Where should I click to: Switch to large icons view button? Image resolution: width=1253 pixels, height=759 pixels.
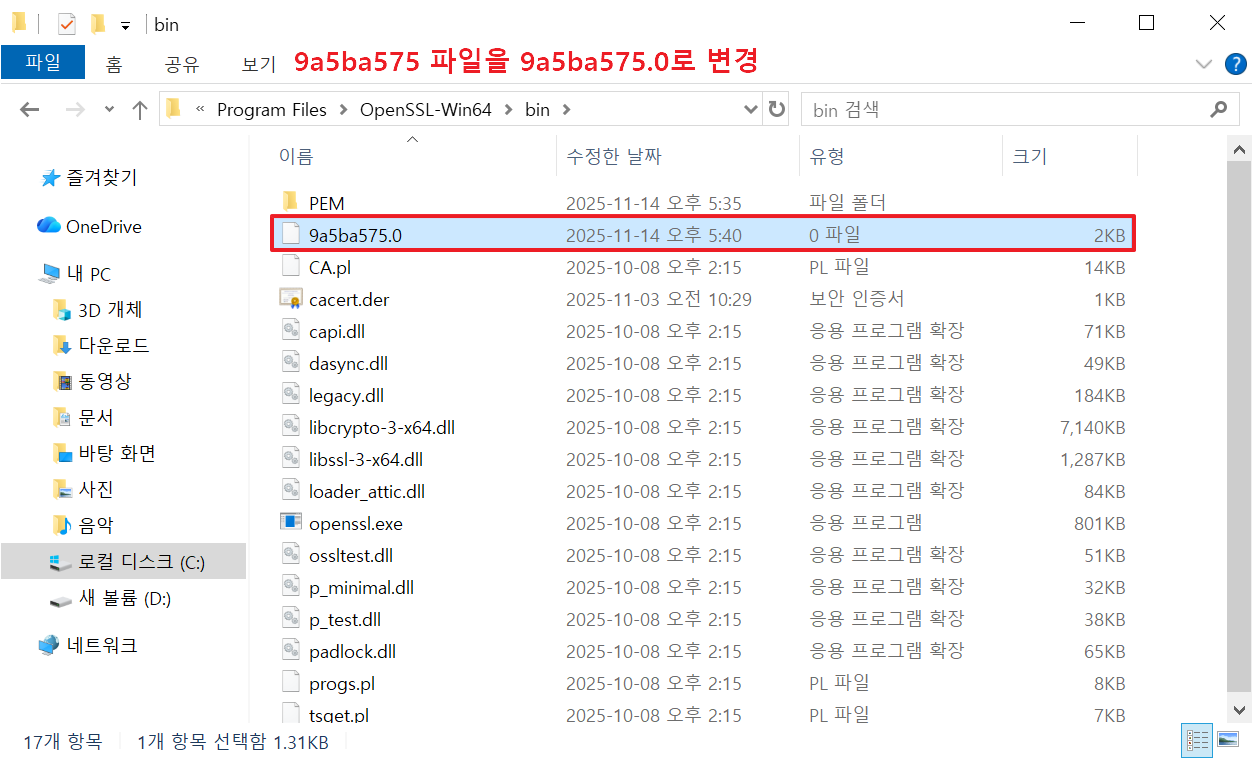pyautogui.click(x=1226, y=740)
